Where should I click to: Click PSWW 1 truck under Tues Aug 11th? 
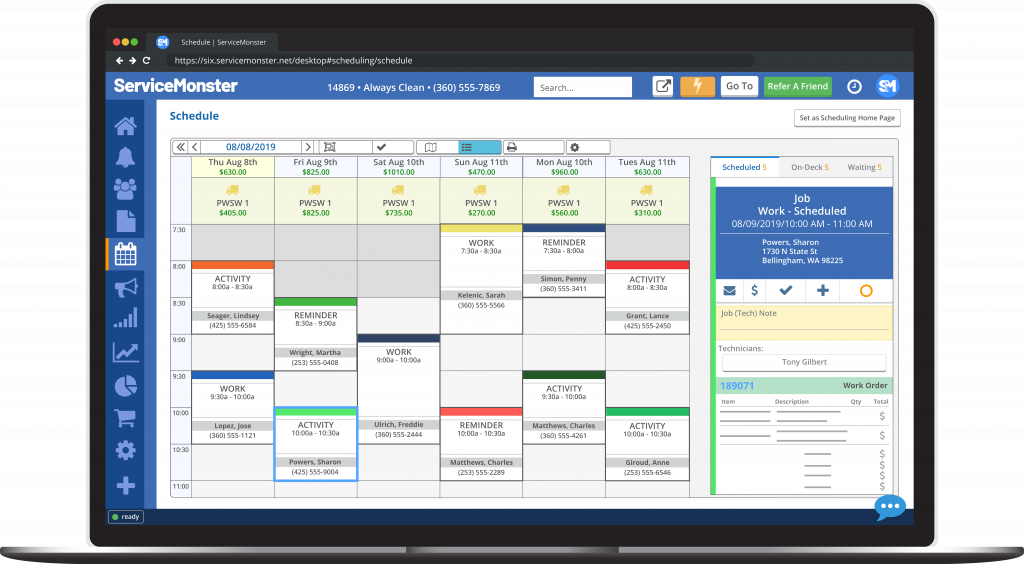(647, 201)
